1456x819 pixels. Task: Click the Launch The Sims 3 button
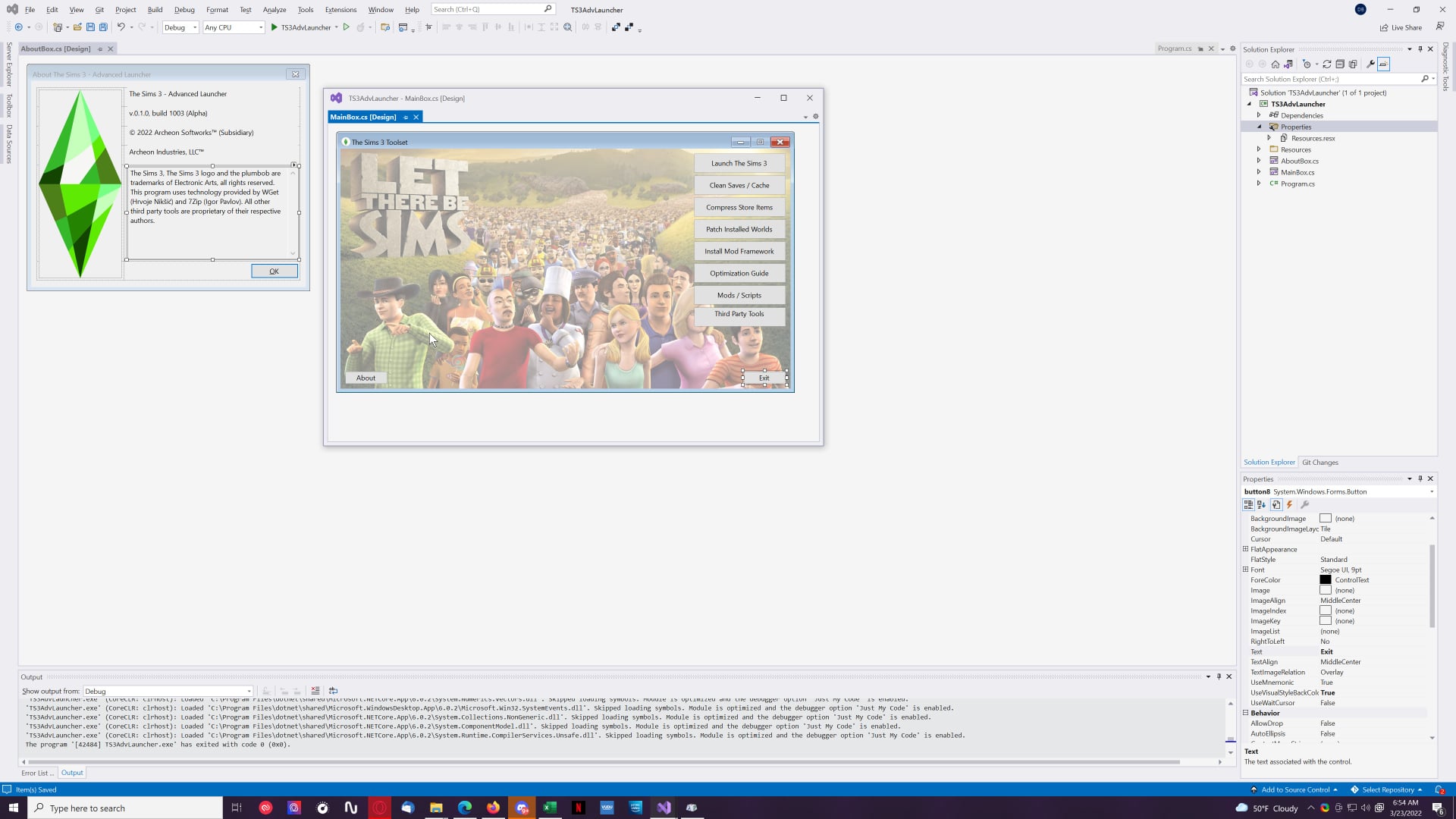tap(739, 163)
